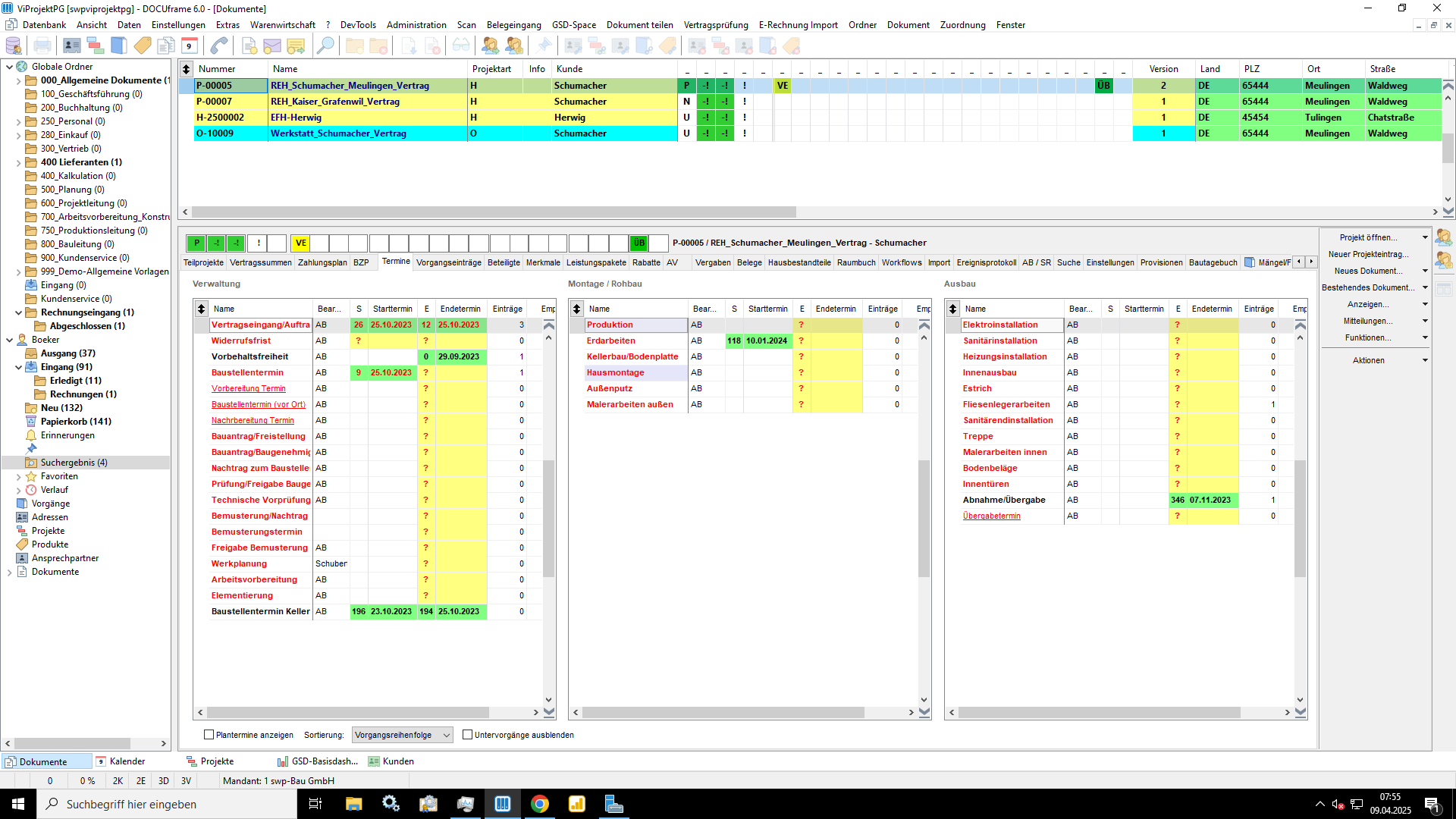Open Task View in the taskbar
This screenshot has height=819, width=1456.
coord(315,804)
